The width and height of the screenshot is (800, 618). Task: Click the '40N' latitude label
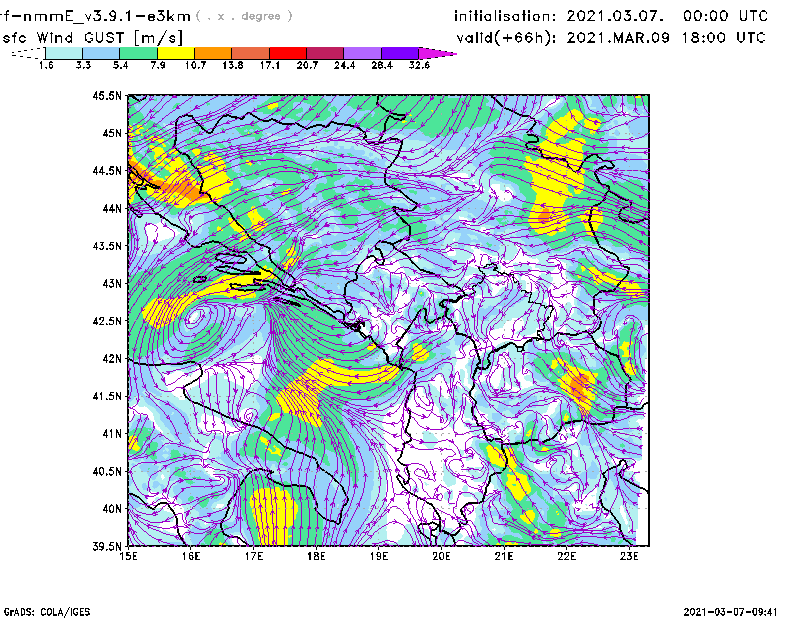click(112, 508)
